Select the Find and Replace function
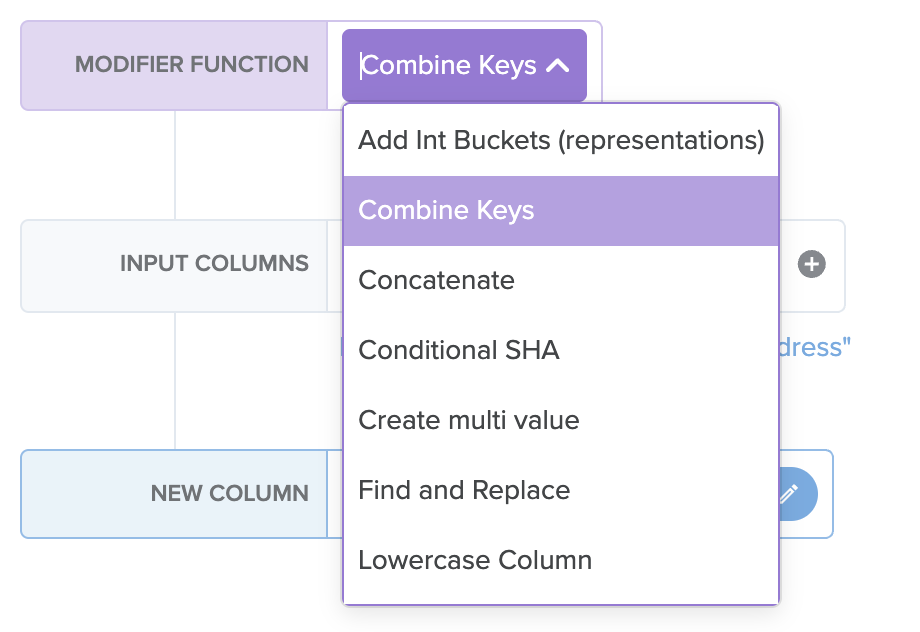920x632 pixels. [x=464, y=490]
